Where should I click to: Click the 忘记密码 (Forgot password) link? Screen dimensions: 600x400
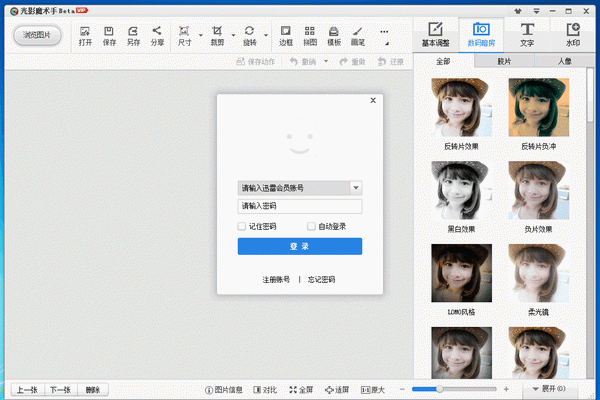point(322,280)
